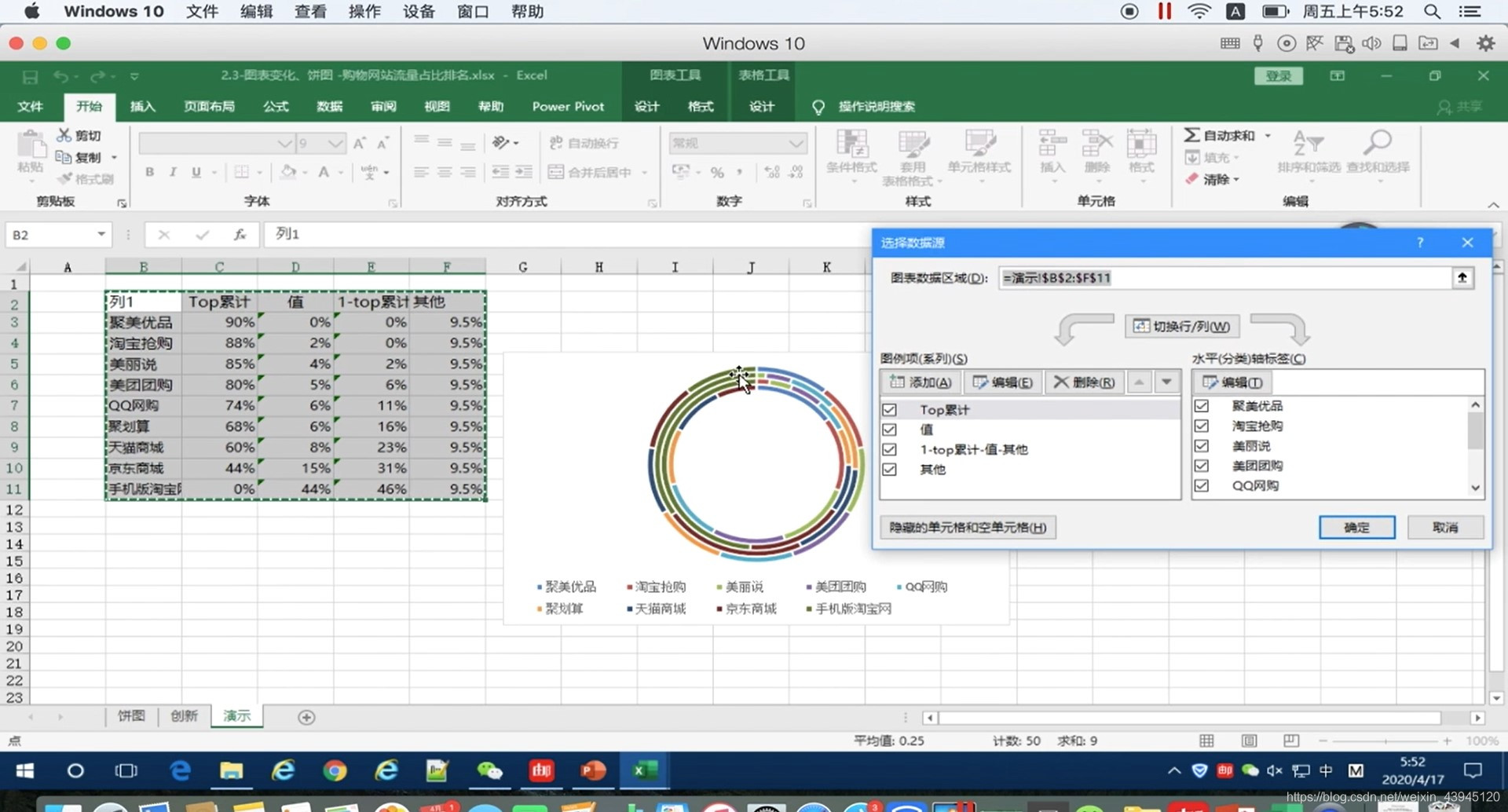Move selected series up arrow
Screen dimensions: 1508x812
[1139, 382]
